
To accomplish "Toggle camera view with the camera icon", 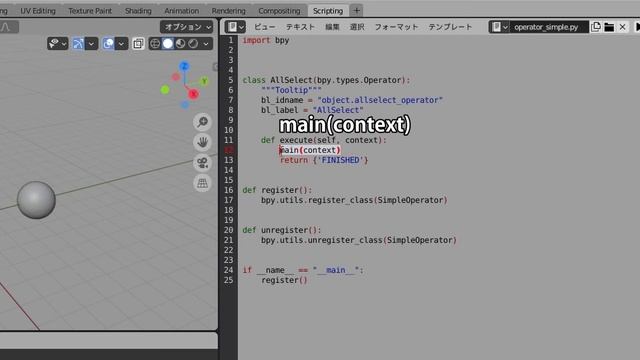I will [x=202, y=162].
